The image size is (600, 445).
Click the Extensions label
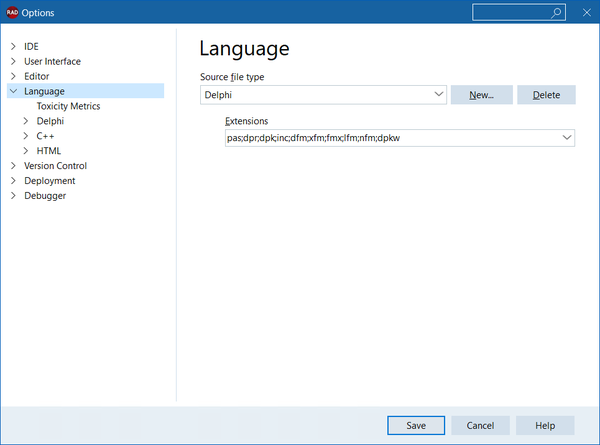246,121
